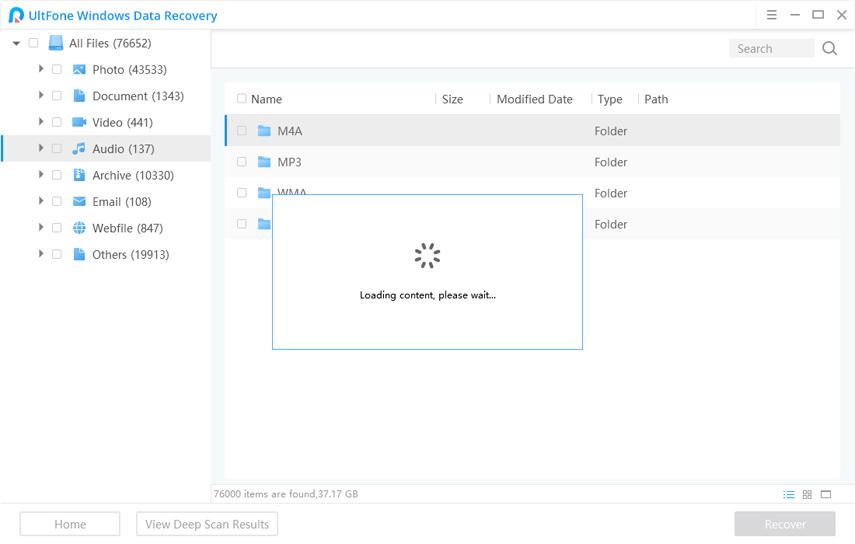The height and width of the screenshot is (544, 855).
Task: Check the M4A folder row checkbox
Action: point(242,131)
